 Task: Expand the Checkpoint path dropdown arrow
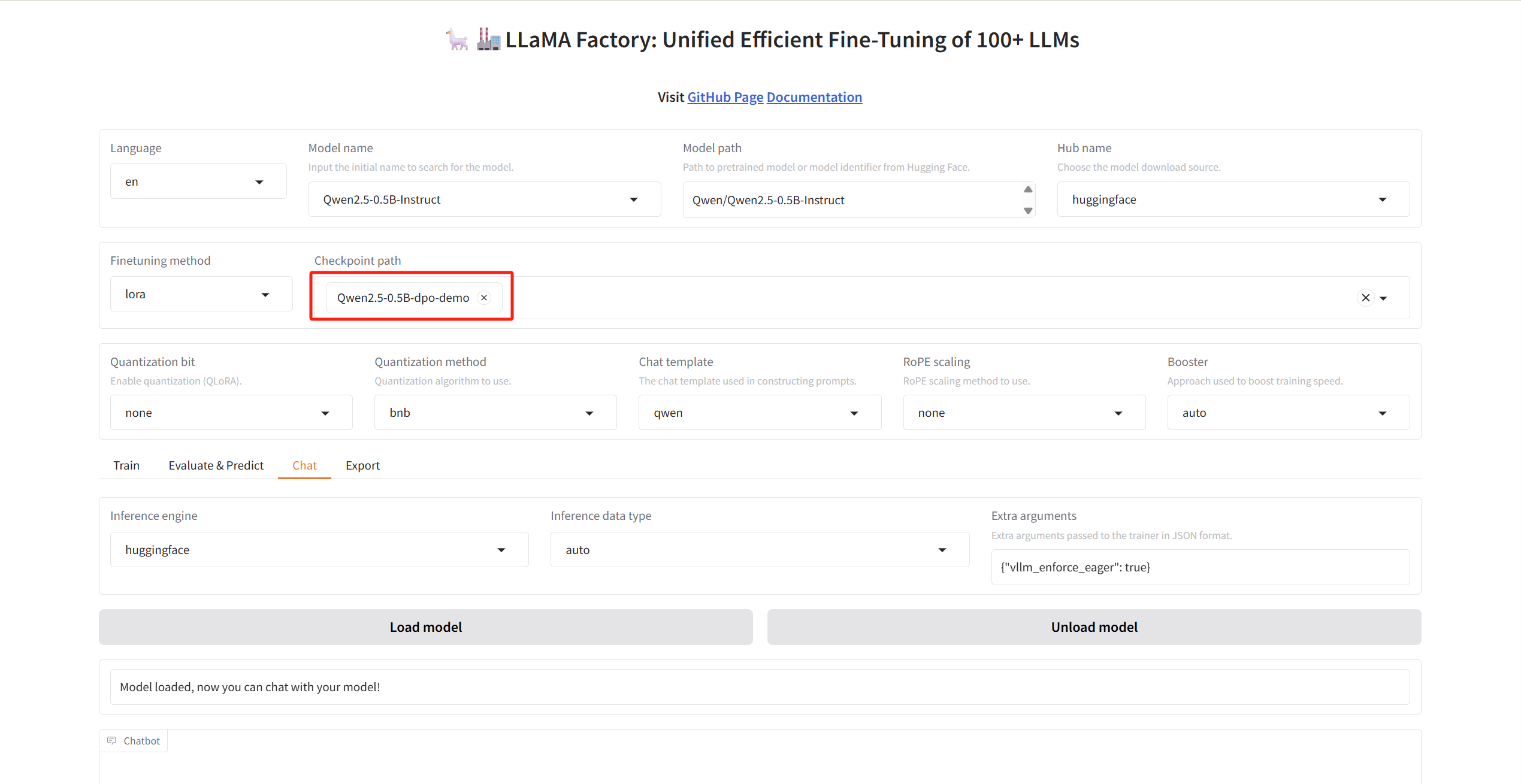[1383, 298]
